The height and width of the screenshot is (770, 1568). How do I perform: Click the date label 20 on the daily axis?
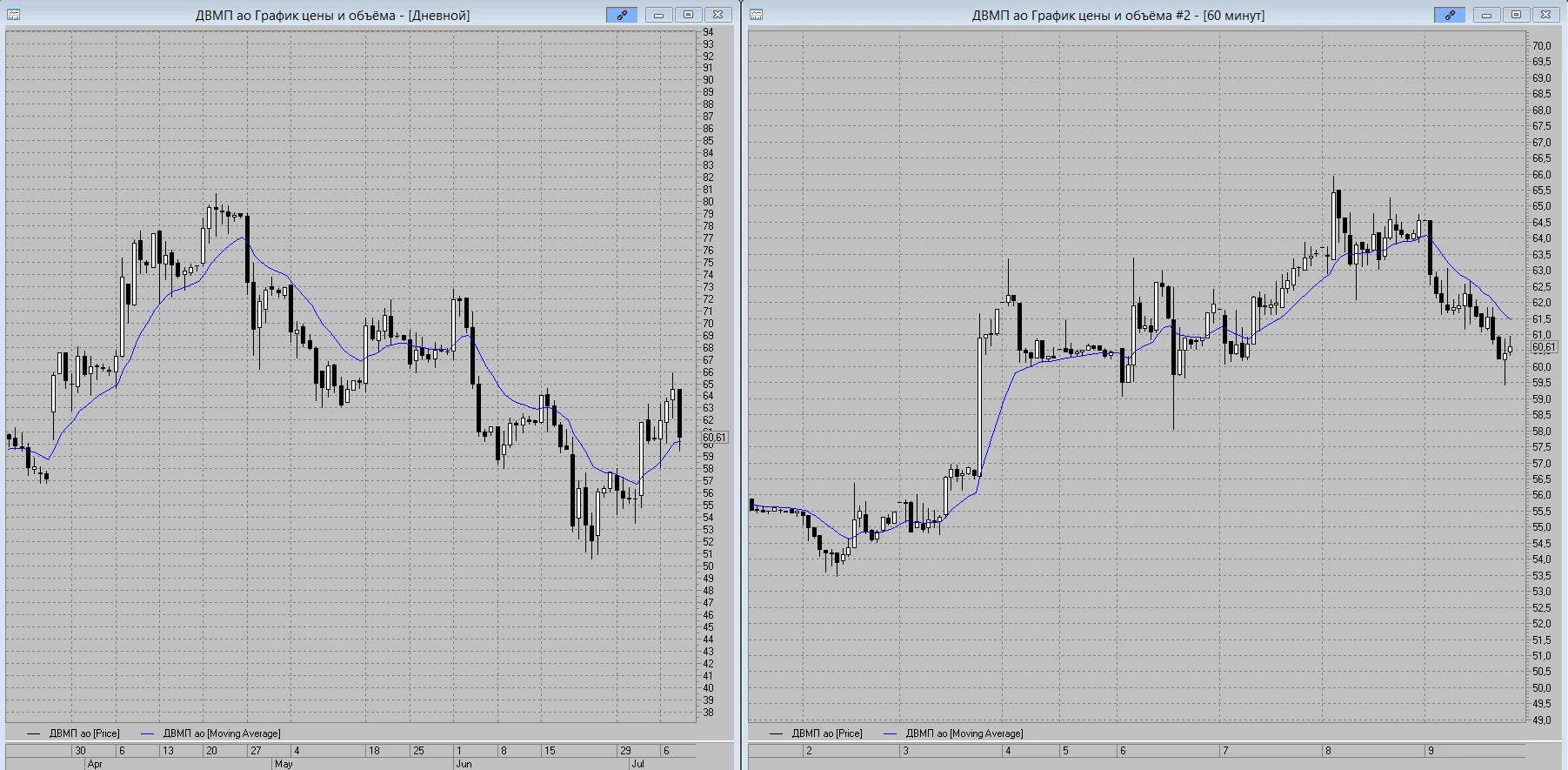211,751
